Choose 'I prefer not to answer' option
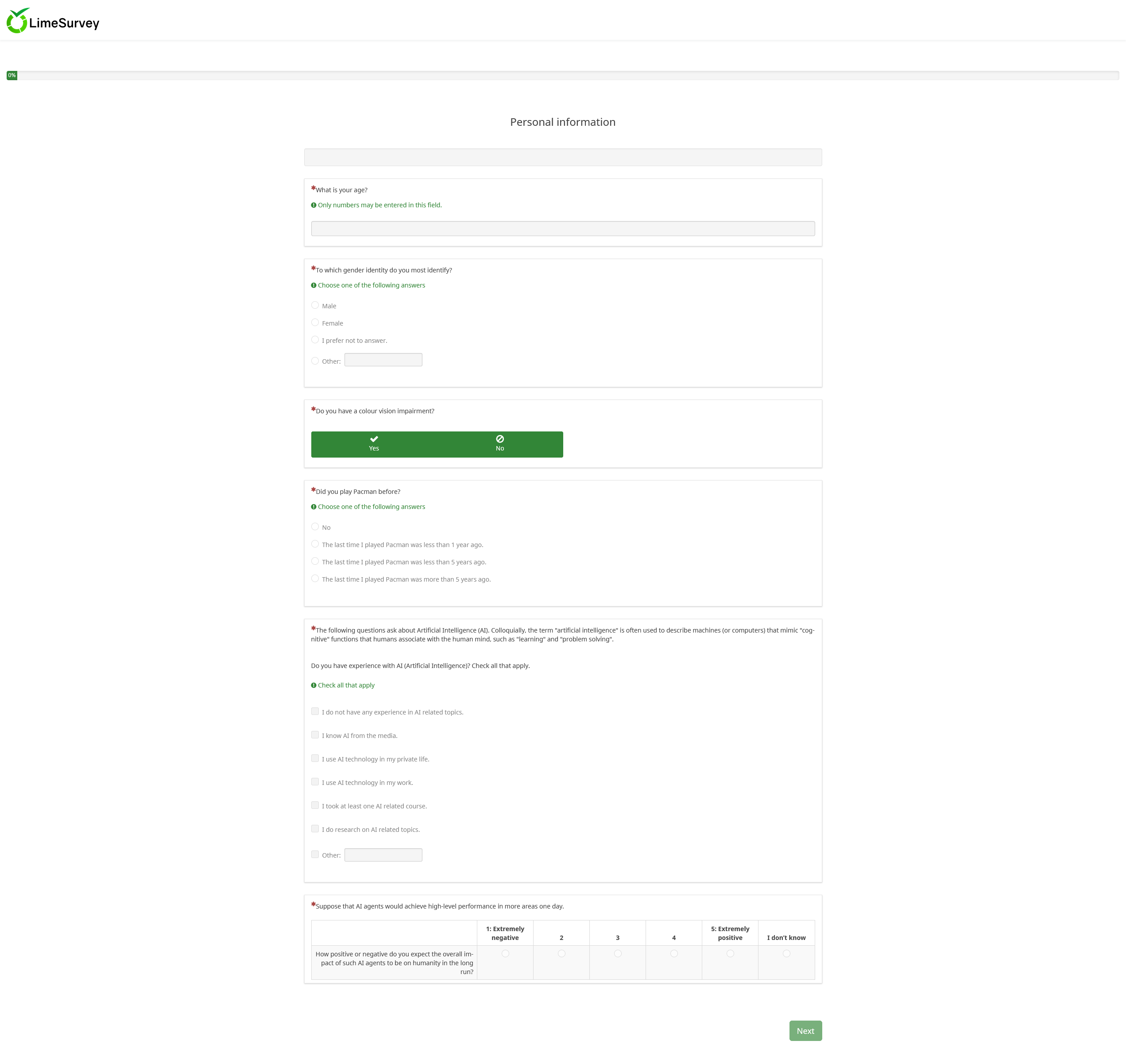 (x=315, y=340)
